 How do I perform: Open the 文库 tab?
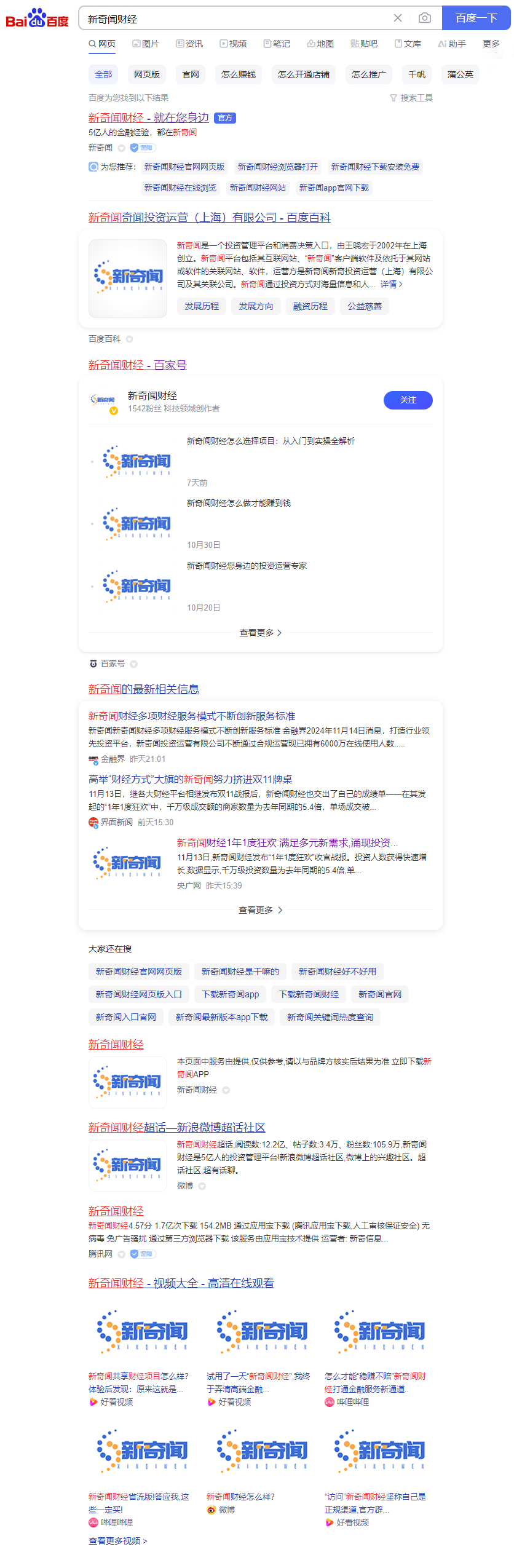point(408,44)
